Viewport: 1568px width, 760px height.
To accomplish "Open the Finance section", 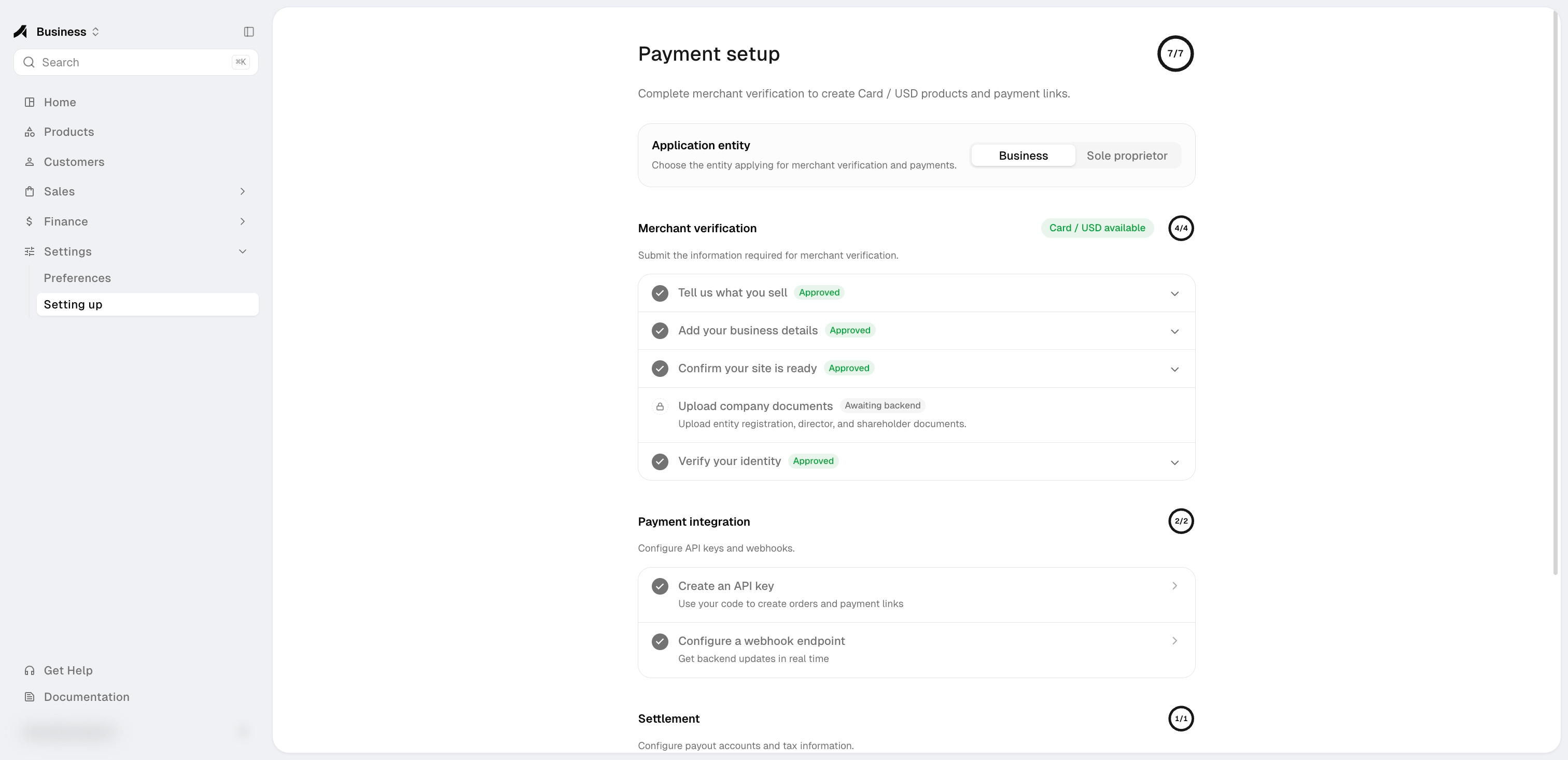I will (x=136, y=221).
